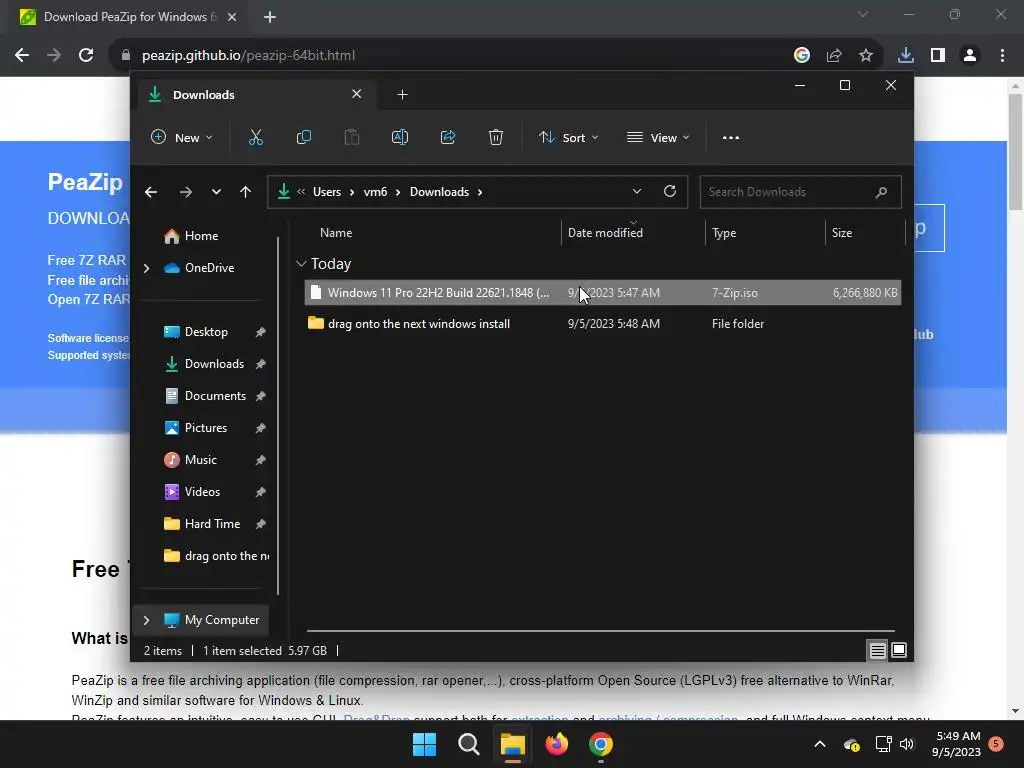Switch to large thumbnails view in status bar
Image resolution: width=1024 pixels, height=768 pixels.
[899, 650]
